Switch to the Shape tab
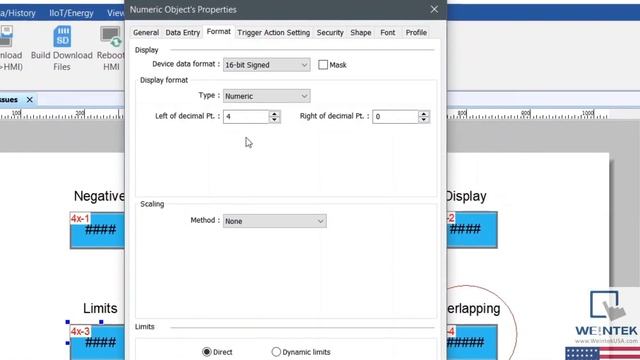 click(360, 33)
